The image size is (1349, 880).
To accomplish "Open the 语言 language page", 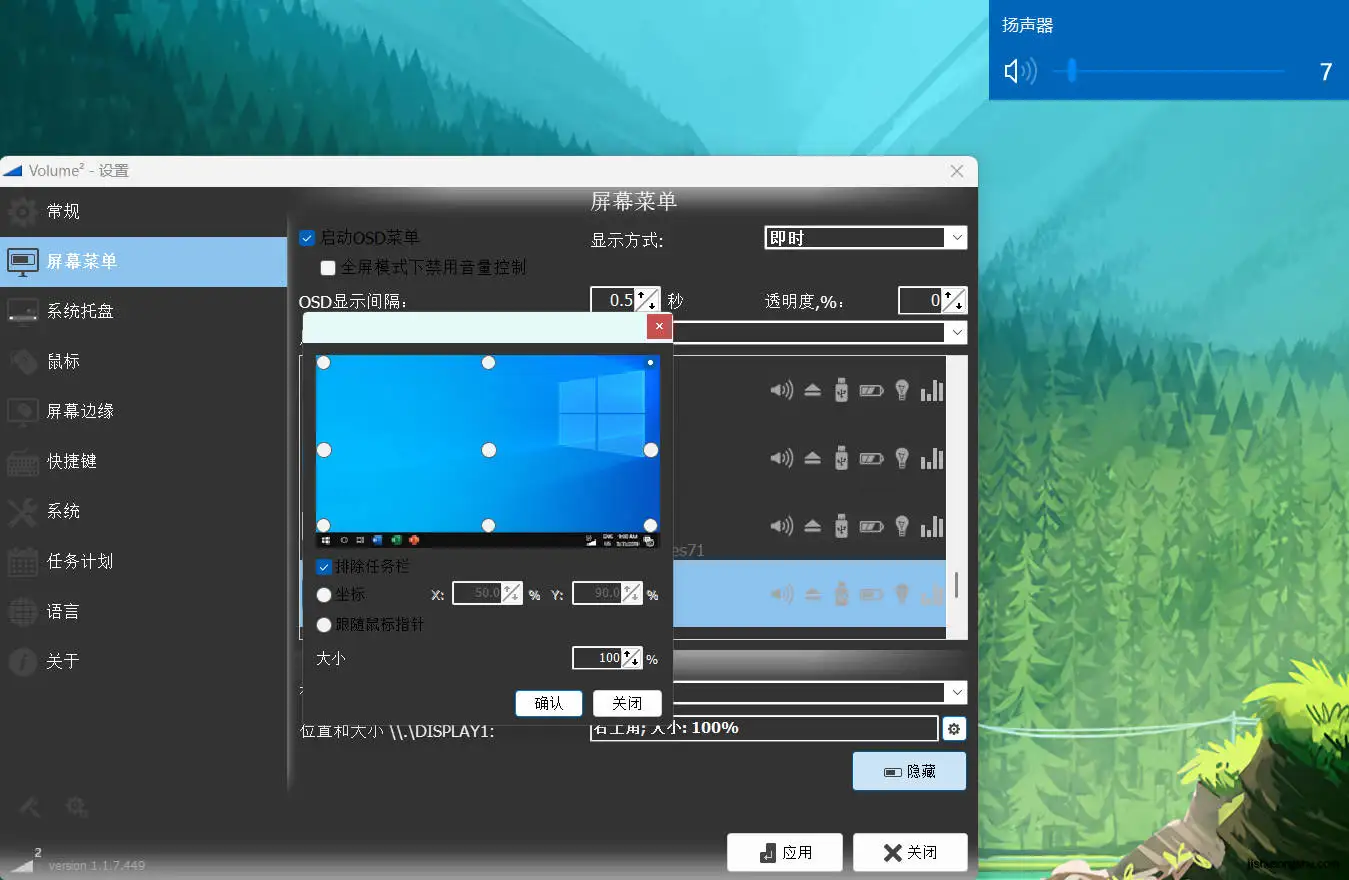I will pos(143,611).
